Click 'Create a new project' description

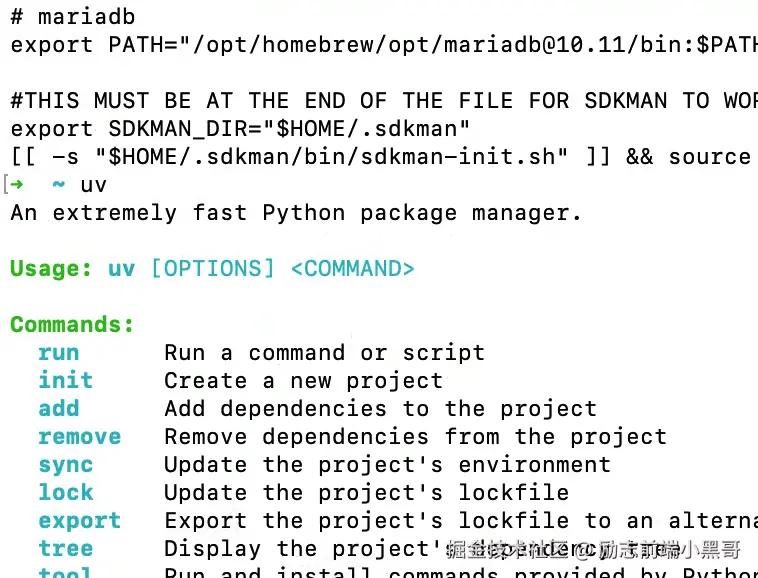[x=303, y=381]
